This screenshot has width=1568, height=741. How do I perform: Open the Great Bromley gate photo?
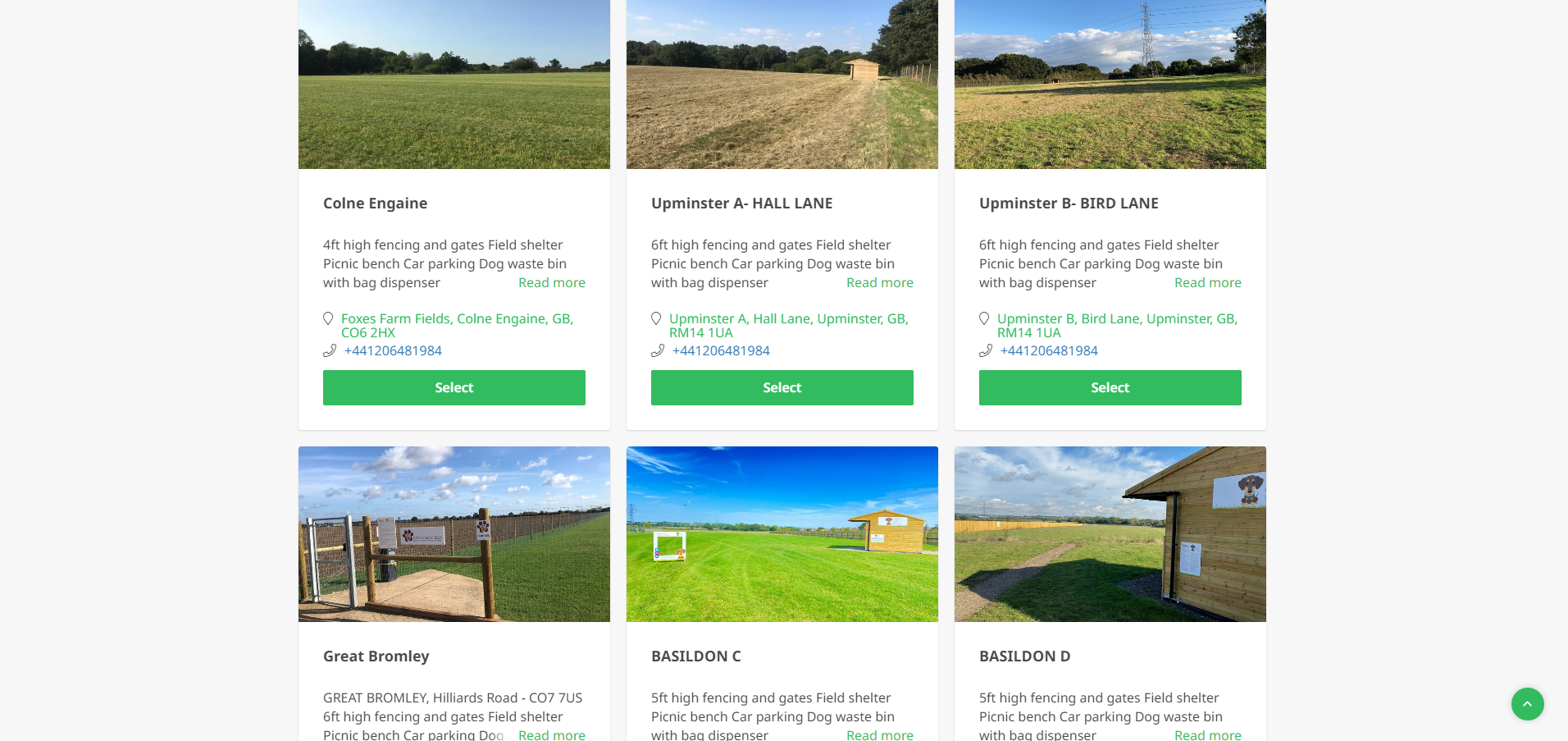[454, 534]
